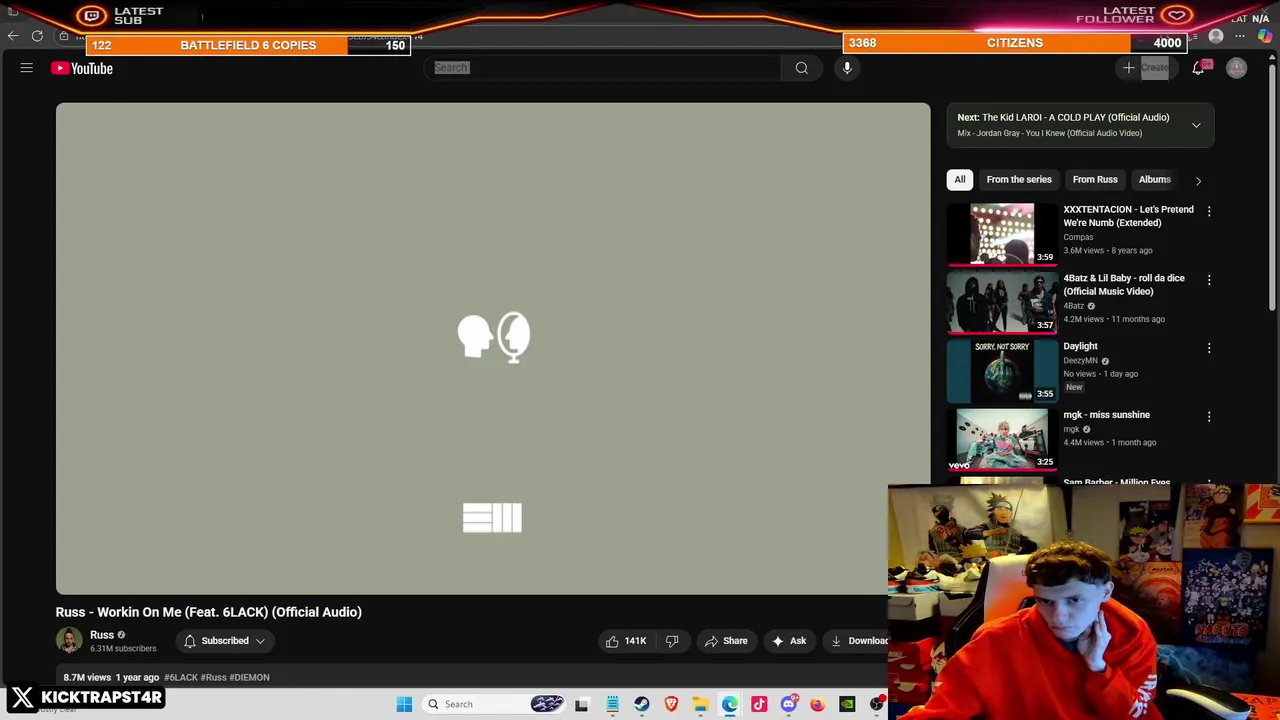Click the #Russ hashtag

pyautogui.click(x=213, y=677)
